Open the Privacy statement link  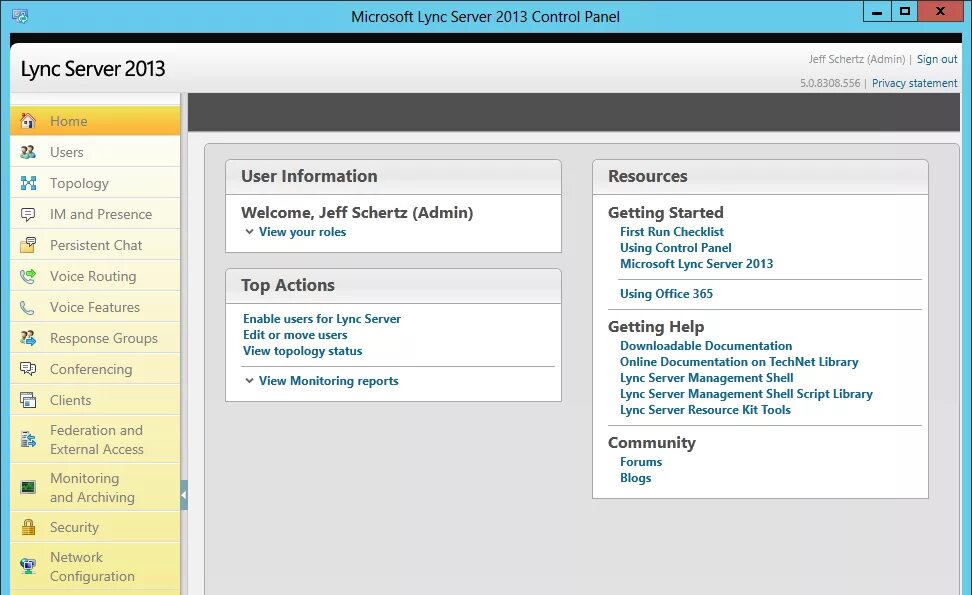(914, 83)
